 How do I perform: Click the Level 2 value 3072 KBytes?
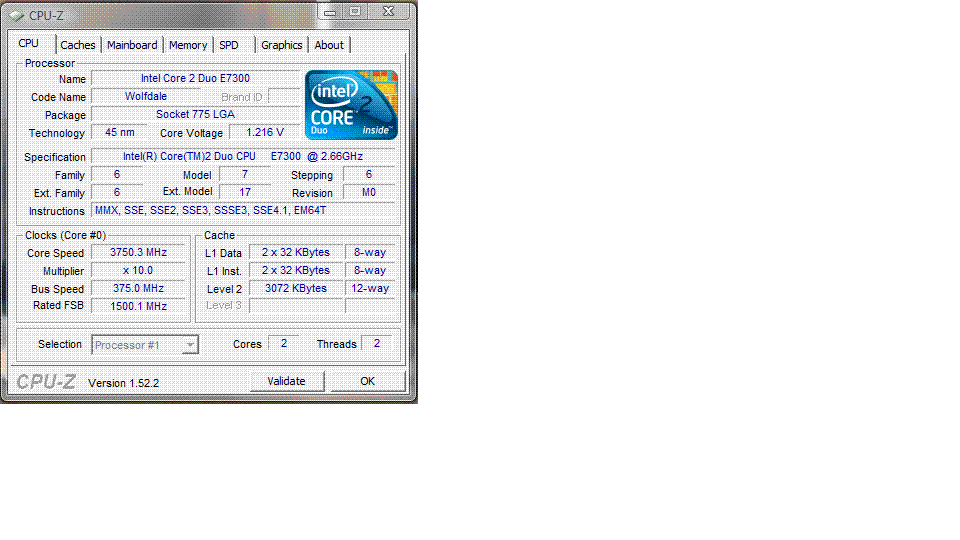pyautogui.click(x=296, y=288)
